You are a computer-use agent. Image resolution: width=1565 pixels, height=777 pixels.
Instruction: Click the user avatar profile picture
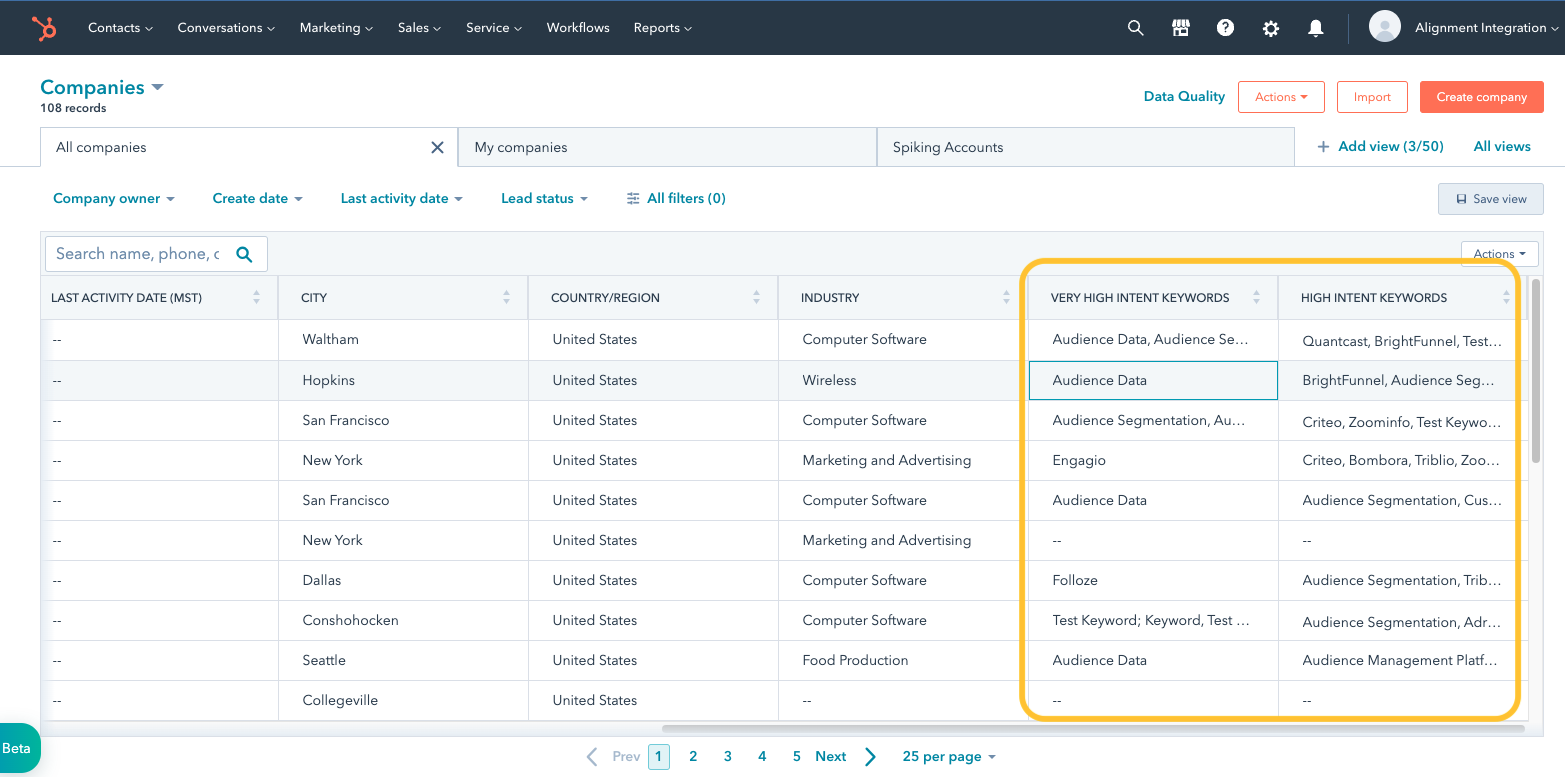tap(1384, 27)
